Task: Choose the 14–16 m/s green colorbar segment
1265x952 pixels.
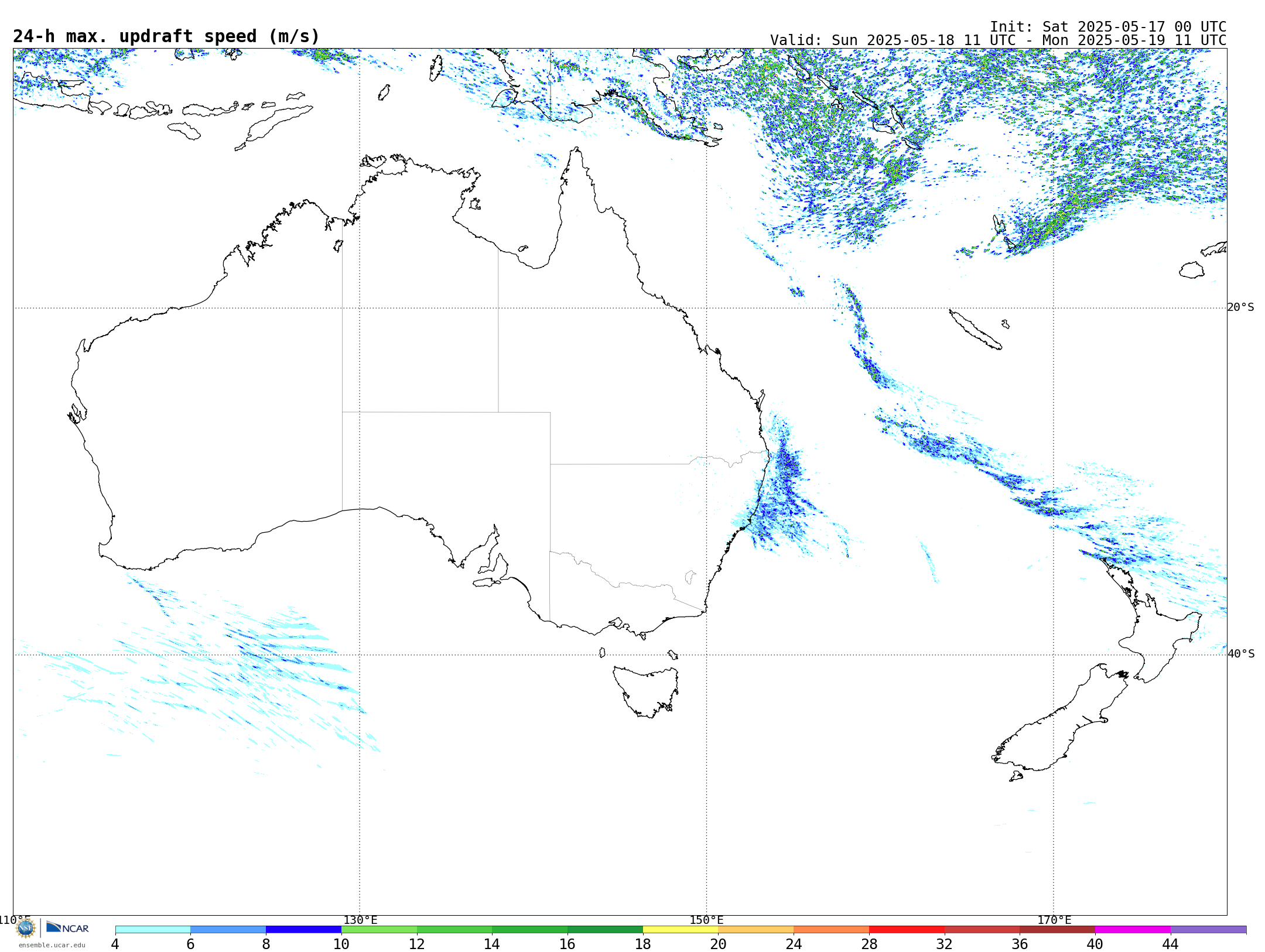Action: [x=530, y=929]
